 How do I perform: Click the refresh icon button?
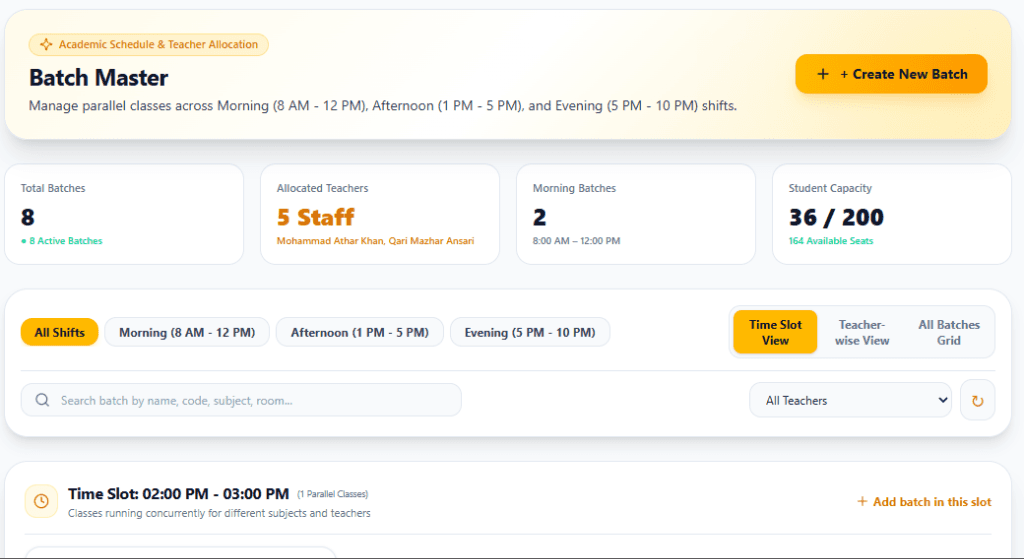tap(978, 400)
